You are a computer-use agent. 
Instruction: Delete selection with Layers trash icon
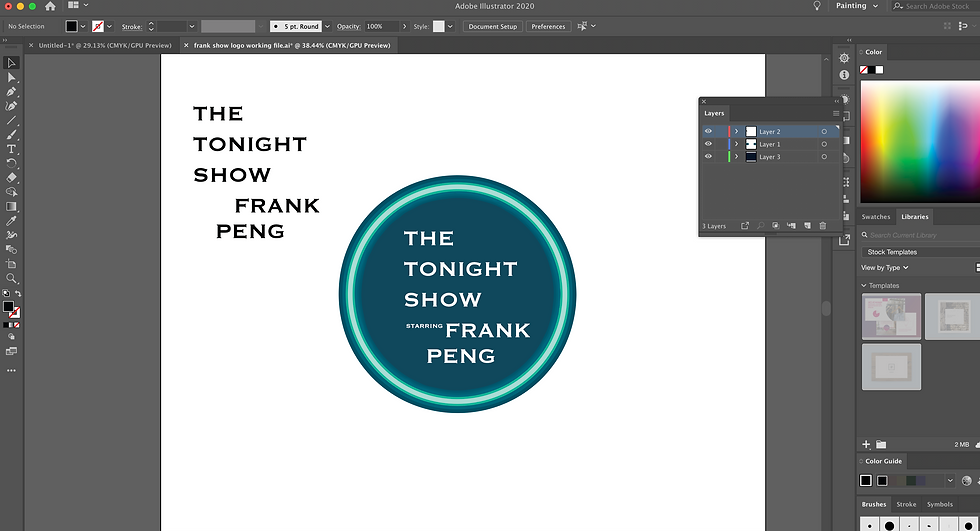tap(822, 226)
